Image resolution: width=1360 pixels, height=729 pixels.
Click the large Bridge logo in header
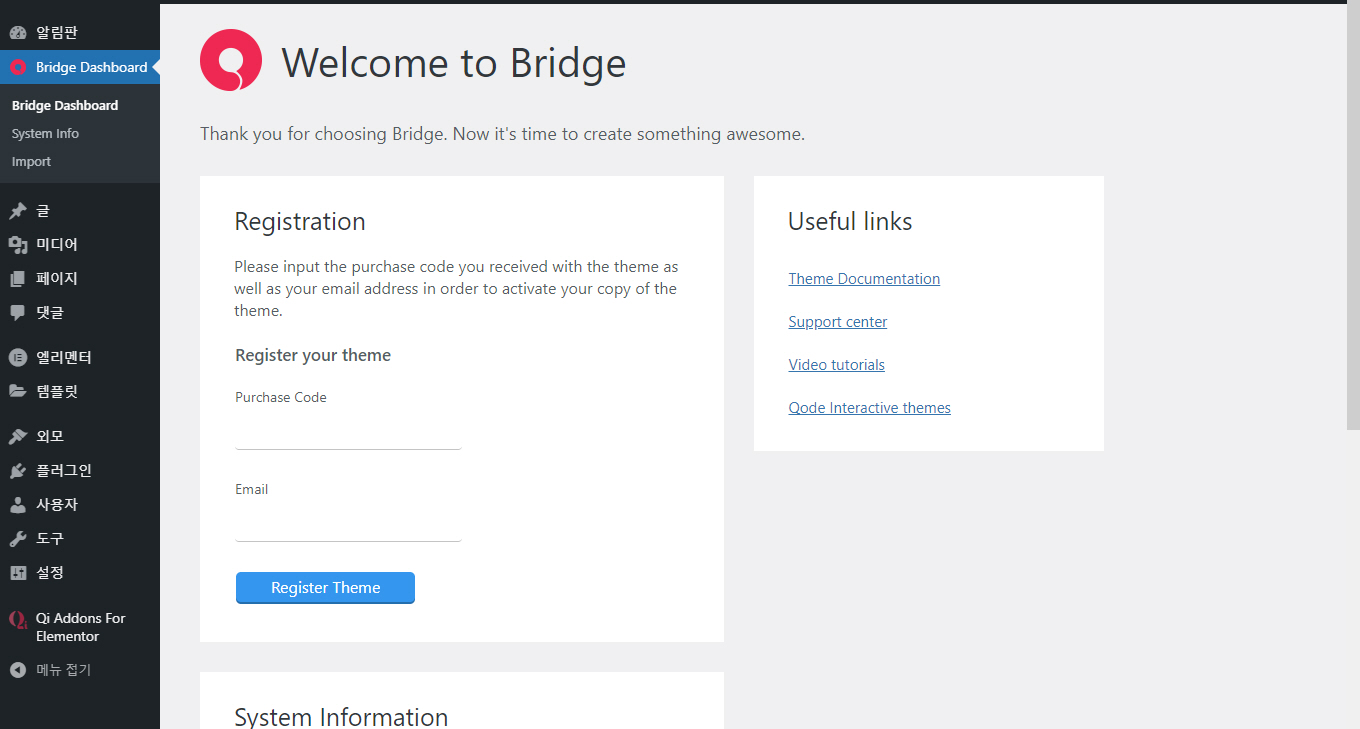coord(231,60)
